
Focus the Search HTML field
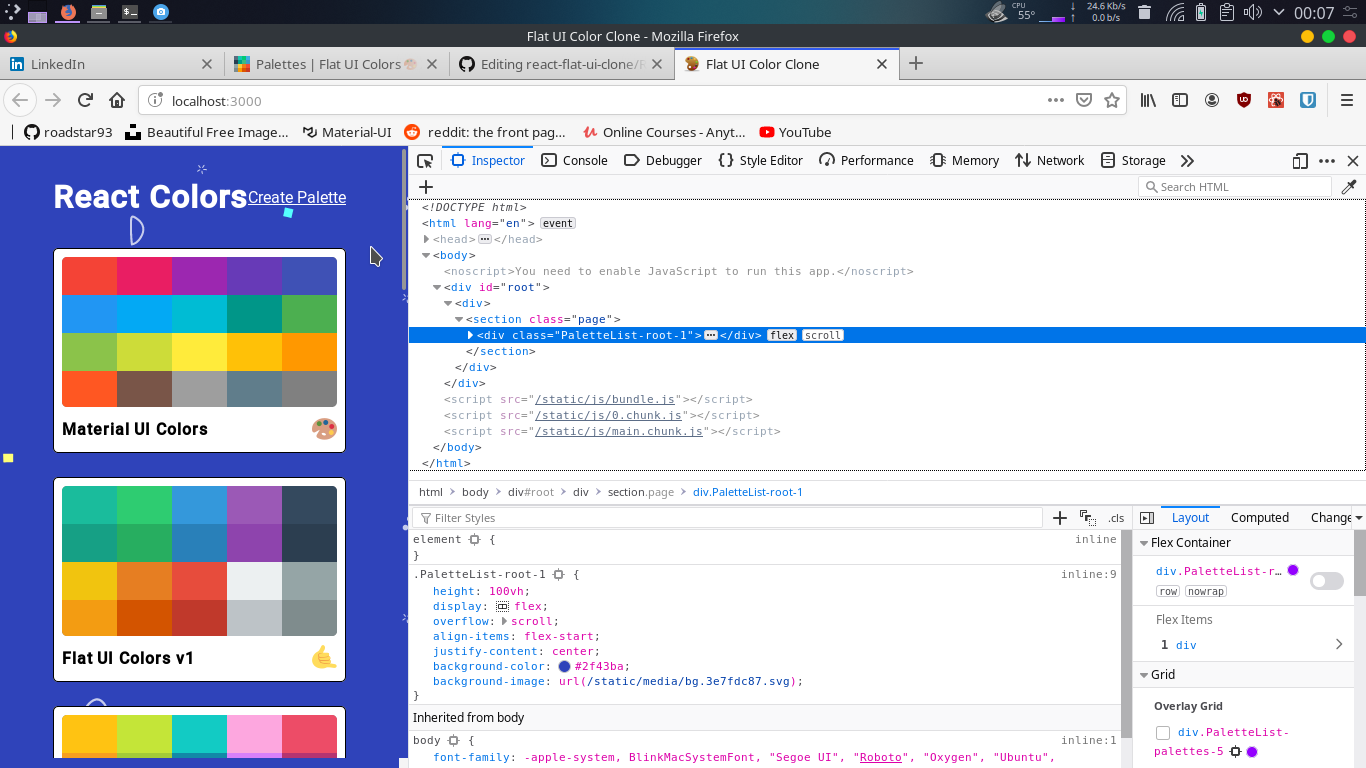pyautogui.click(x=1235, y=187)
